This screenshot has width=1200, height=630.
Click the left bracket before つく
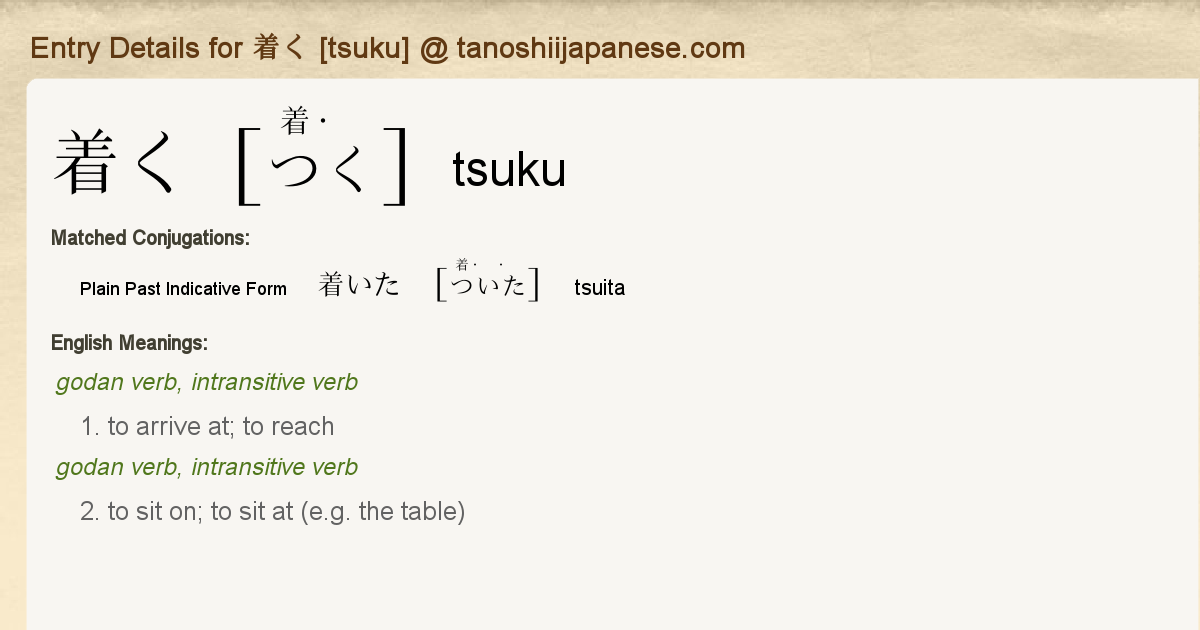(248, 167)
